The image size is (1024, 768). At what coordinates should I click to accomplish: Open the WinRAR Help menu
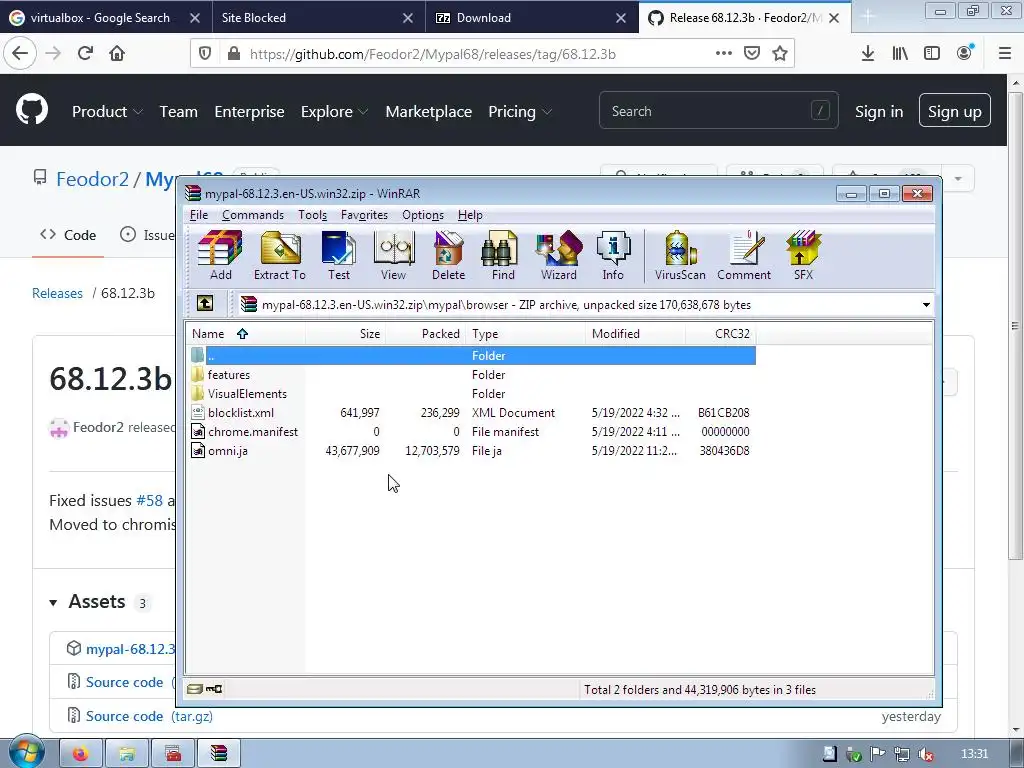pyautogui.click(x=470, y=215)
